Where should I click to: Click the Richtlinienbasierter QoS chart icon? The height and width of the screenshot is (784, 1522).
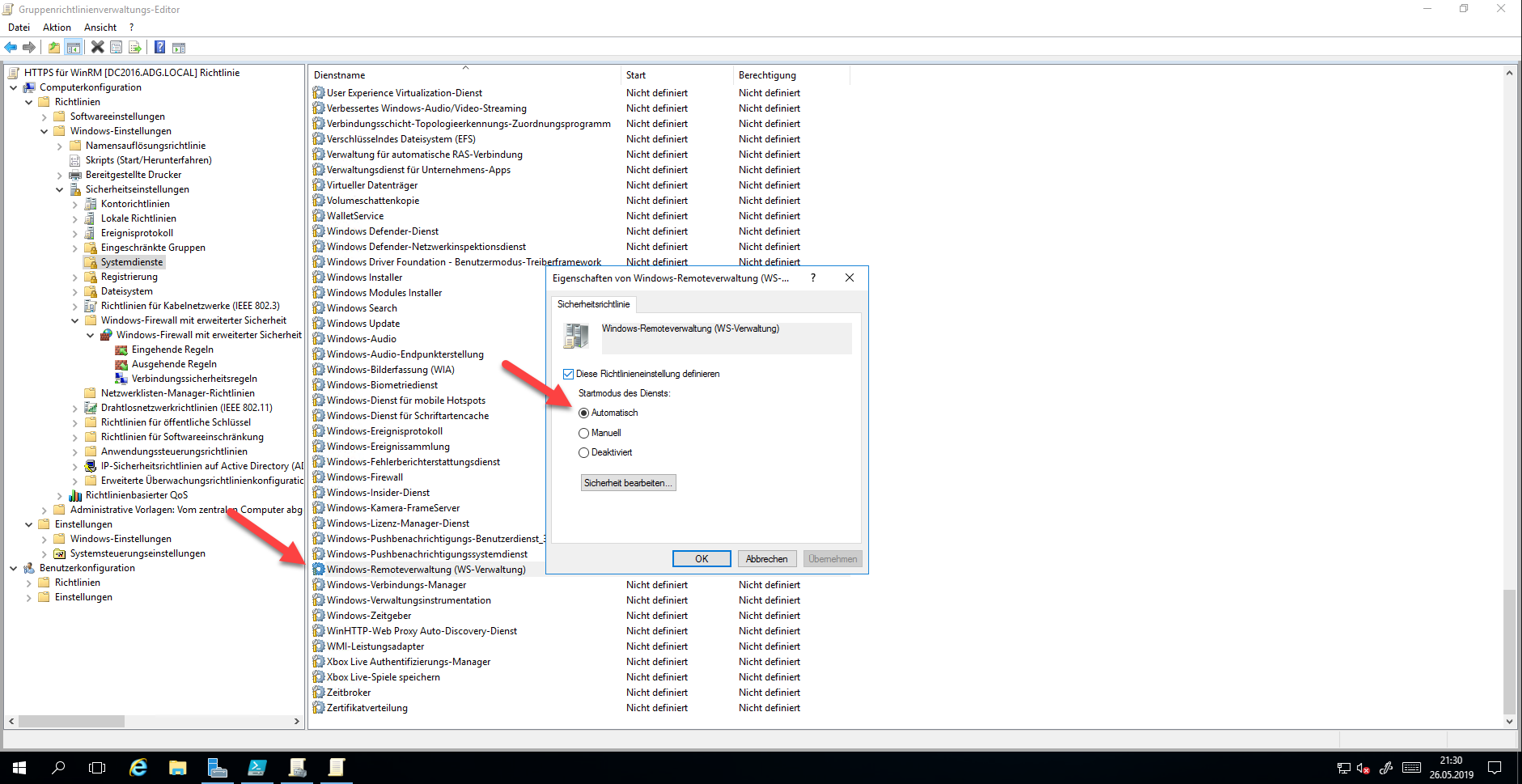click(75, 495)
